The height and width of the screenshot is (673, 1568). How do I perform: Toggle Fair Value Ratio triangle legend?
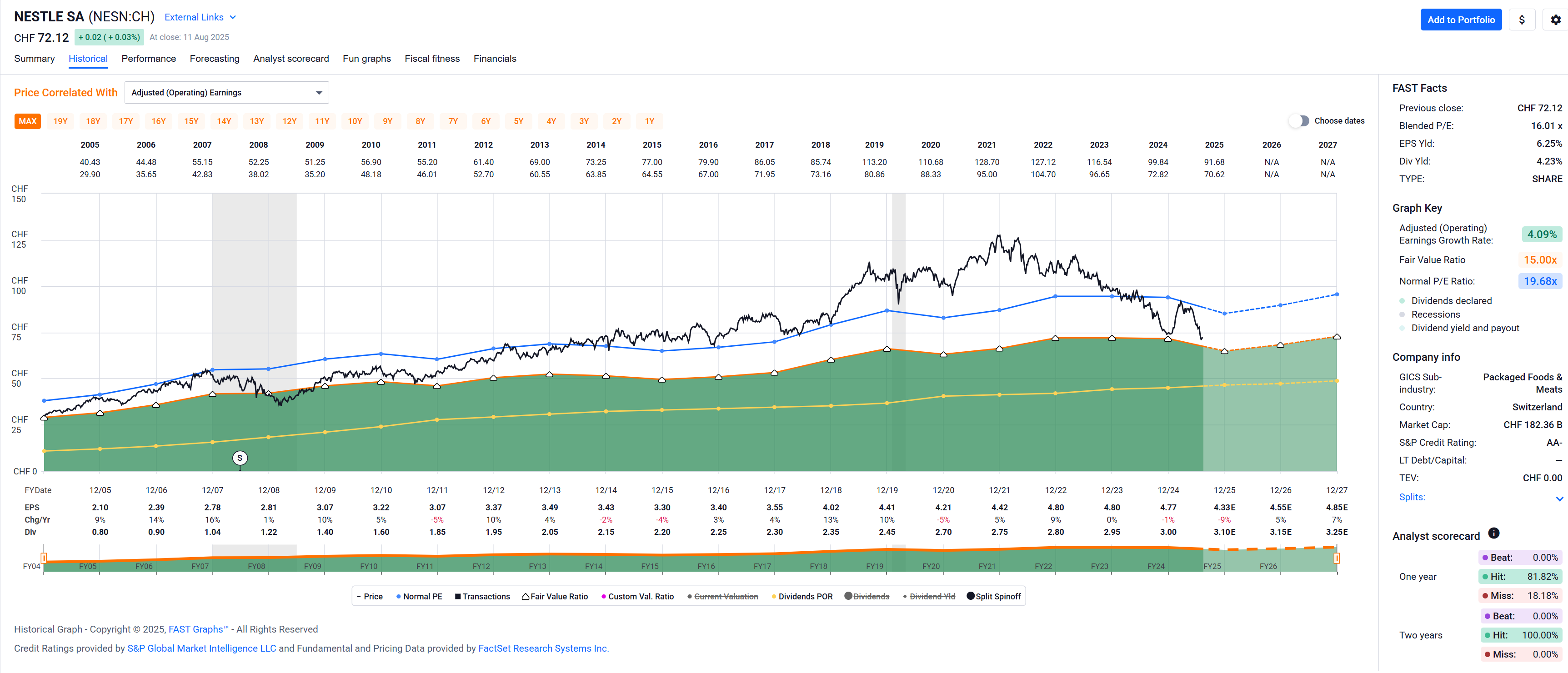pyautogui.click(x=525, y=597)
